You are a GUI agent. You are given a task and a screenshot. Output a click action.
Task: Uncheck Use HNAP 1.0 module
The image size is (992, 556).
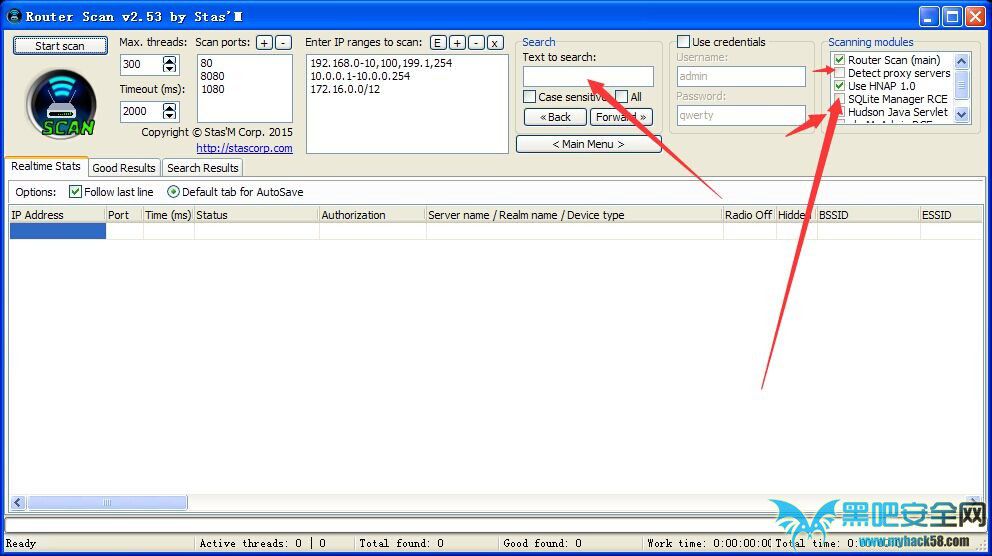point(840,86)
